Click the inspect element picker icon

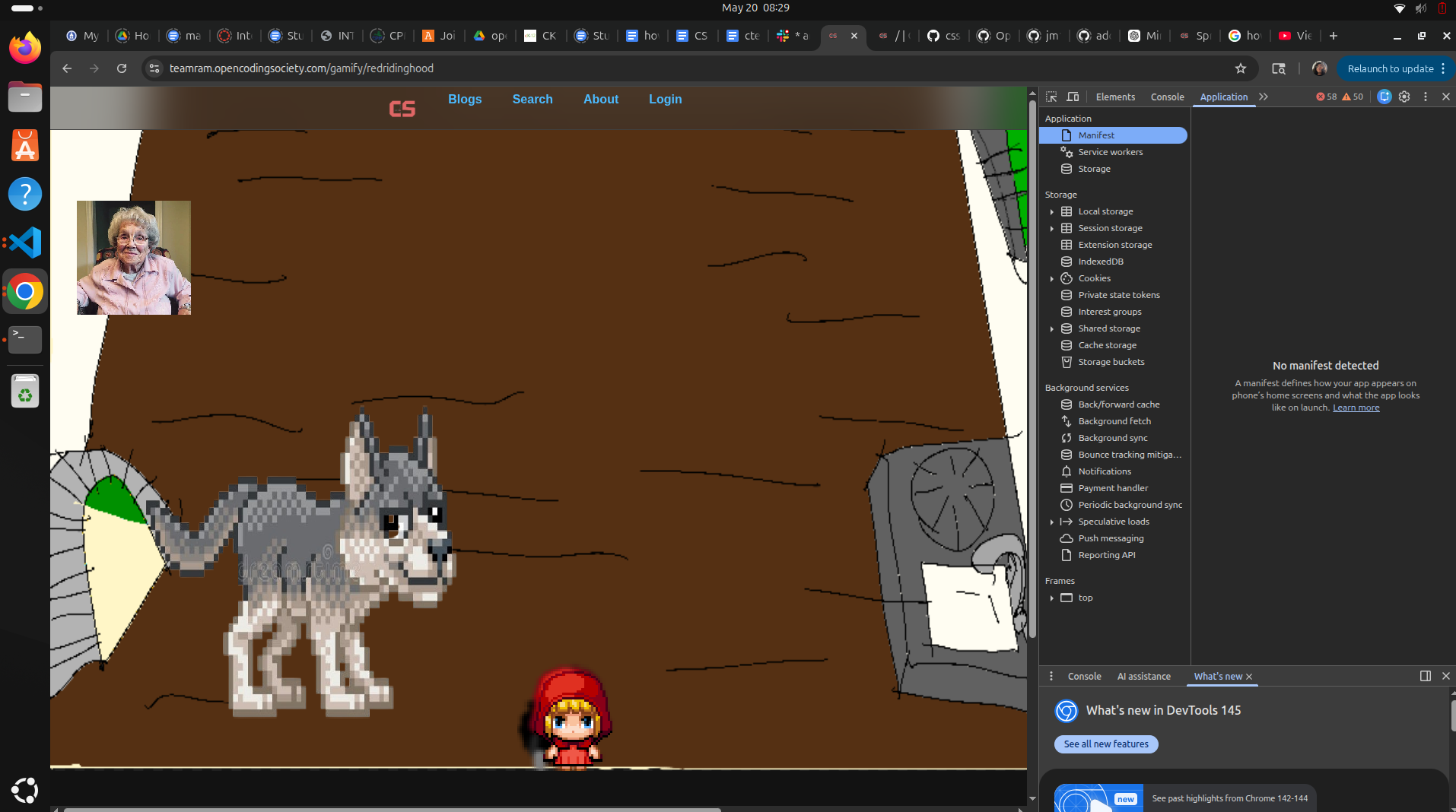click(x=1051, y=97)
